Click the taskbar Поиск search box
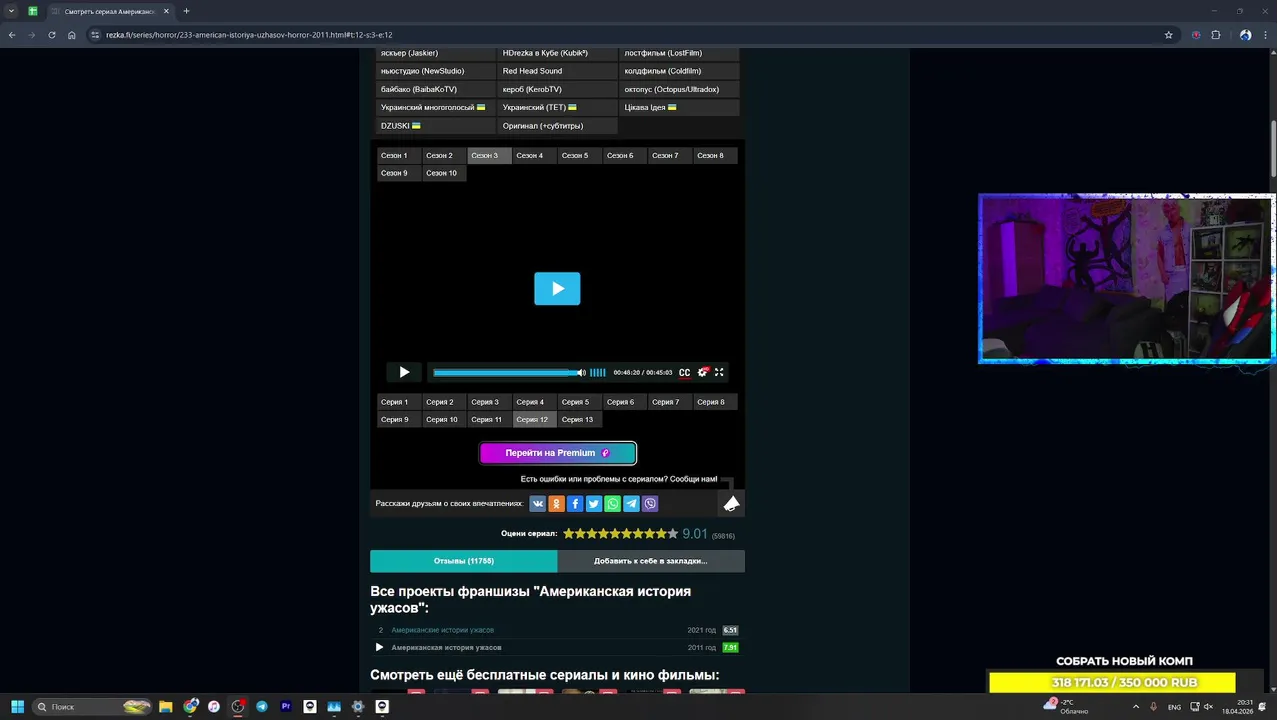 (92, 706)
